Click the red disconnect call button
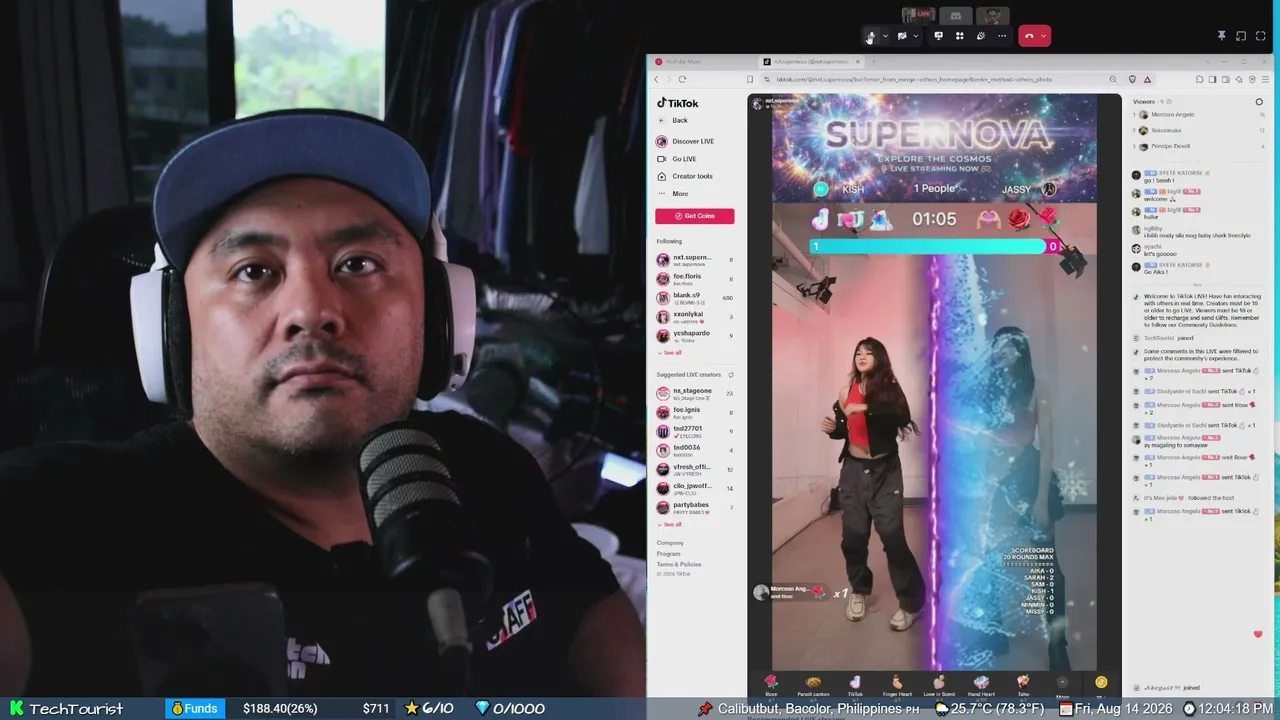 pos(1029,36)
